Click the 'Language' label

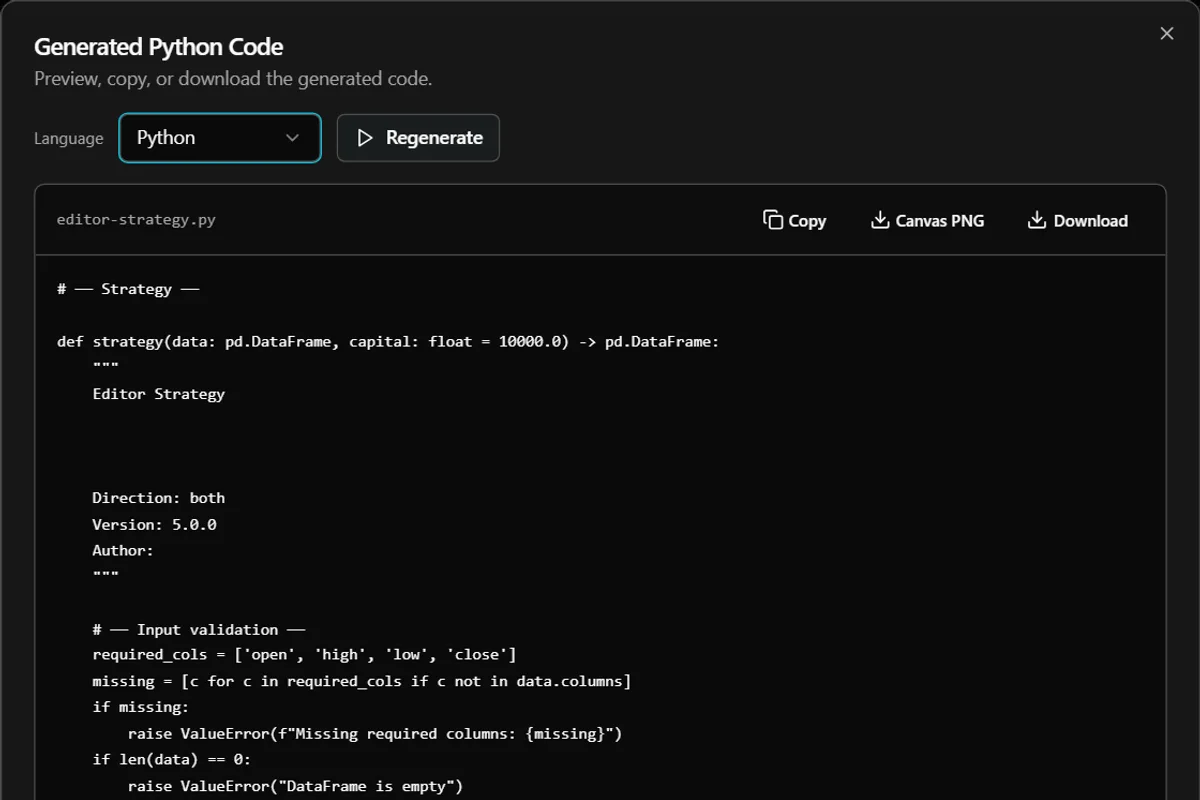coord(68,138)
